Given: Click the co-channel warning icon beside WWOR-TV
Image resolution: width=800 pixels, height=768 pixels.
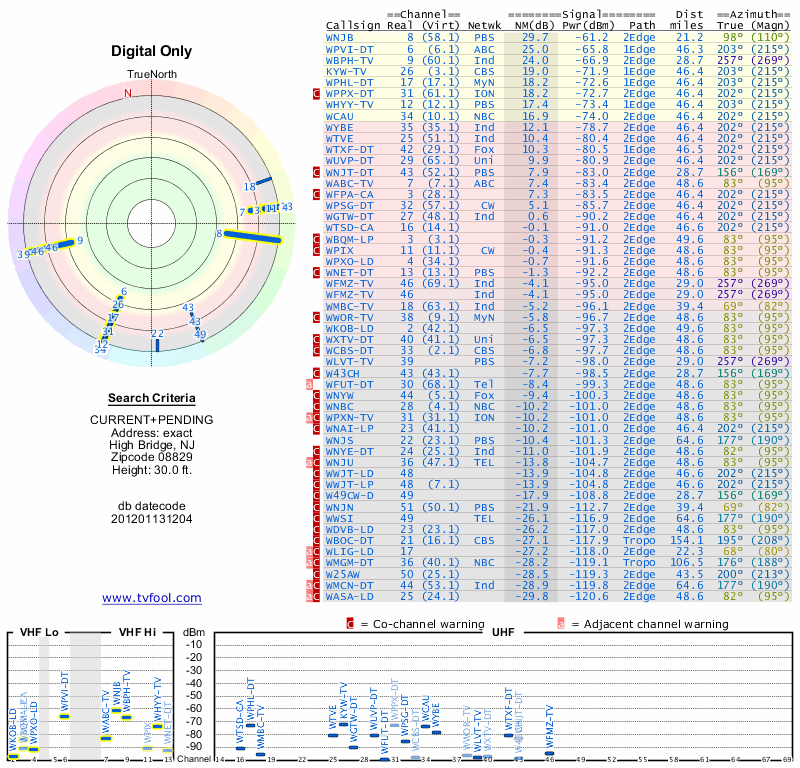Looking at the screenshot, I should tap(317, 317).
